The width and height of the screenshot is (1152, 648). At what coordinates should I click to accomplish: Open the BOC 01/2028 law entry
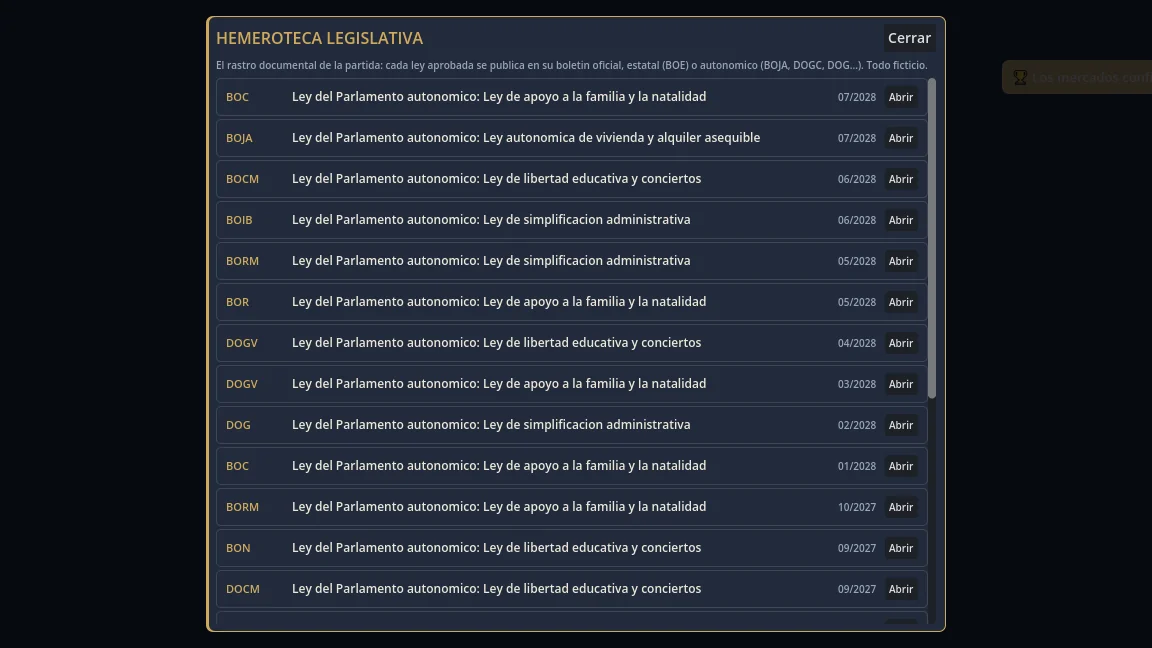pos(901,467)
